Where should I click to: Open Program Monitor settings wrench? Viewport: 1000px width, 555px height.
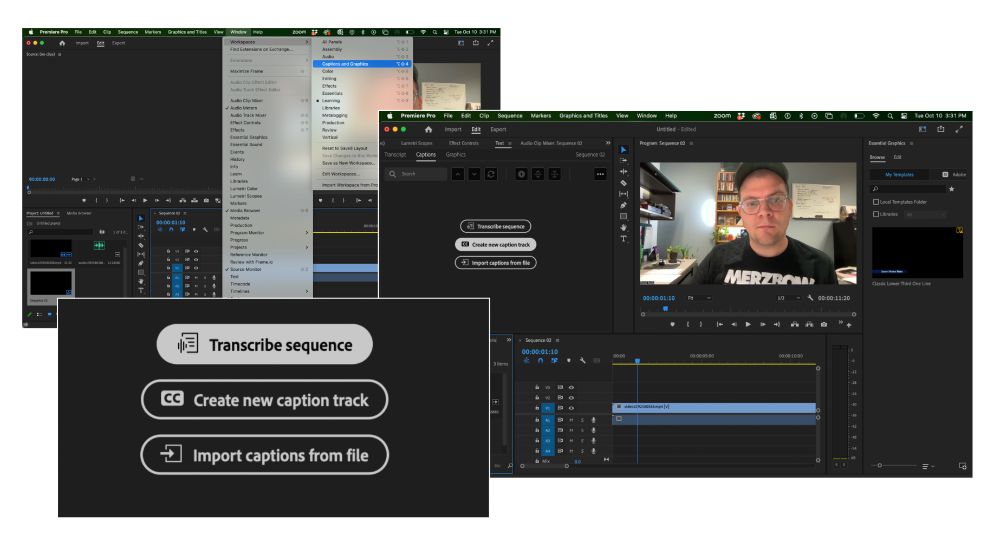(x=810, y=298)
